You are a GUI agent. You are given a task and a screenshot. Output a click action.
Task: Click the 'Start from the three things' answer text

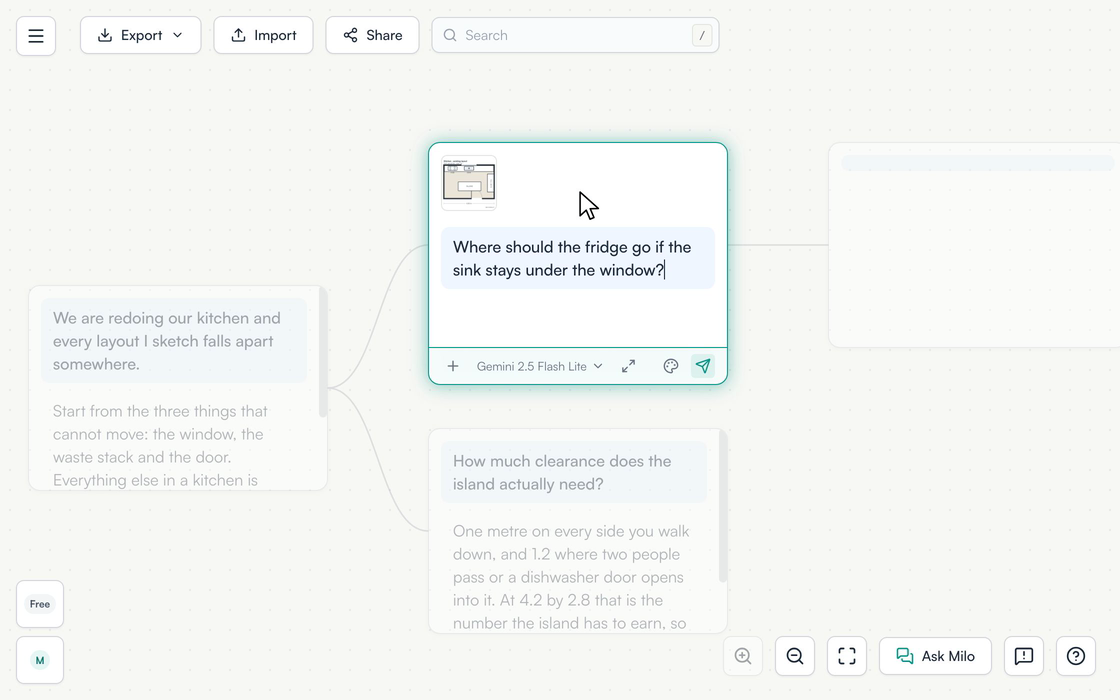click(x=160, y=445)
